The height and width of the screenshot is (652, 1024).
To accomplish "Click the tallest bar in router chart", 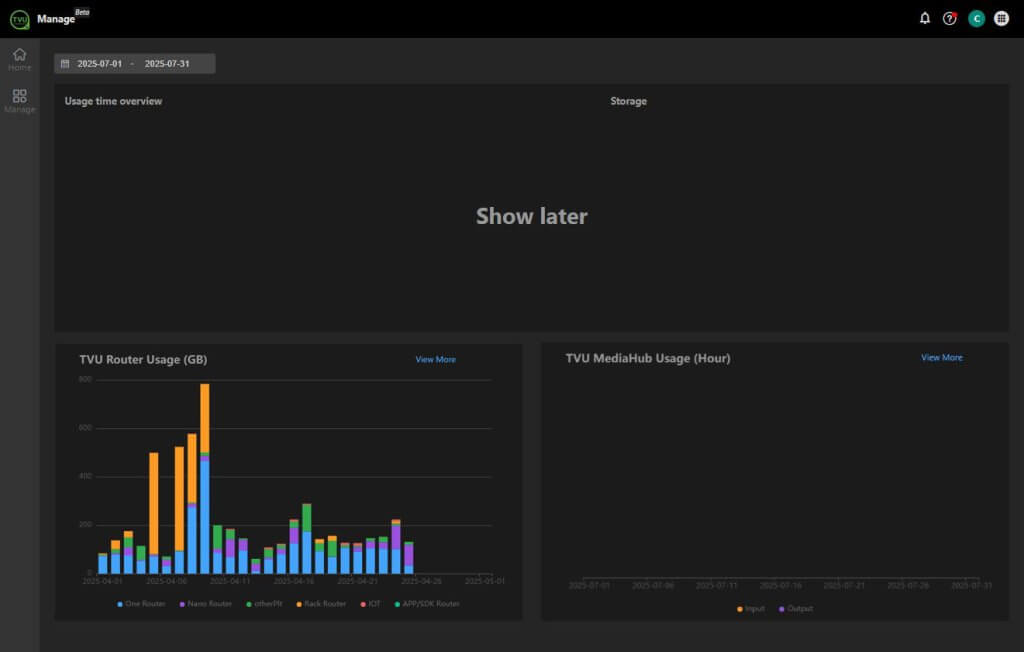I will (x=204, y=478).
